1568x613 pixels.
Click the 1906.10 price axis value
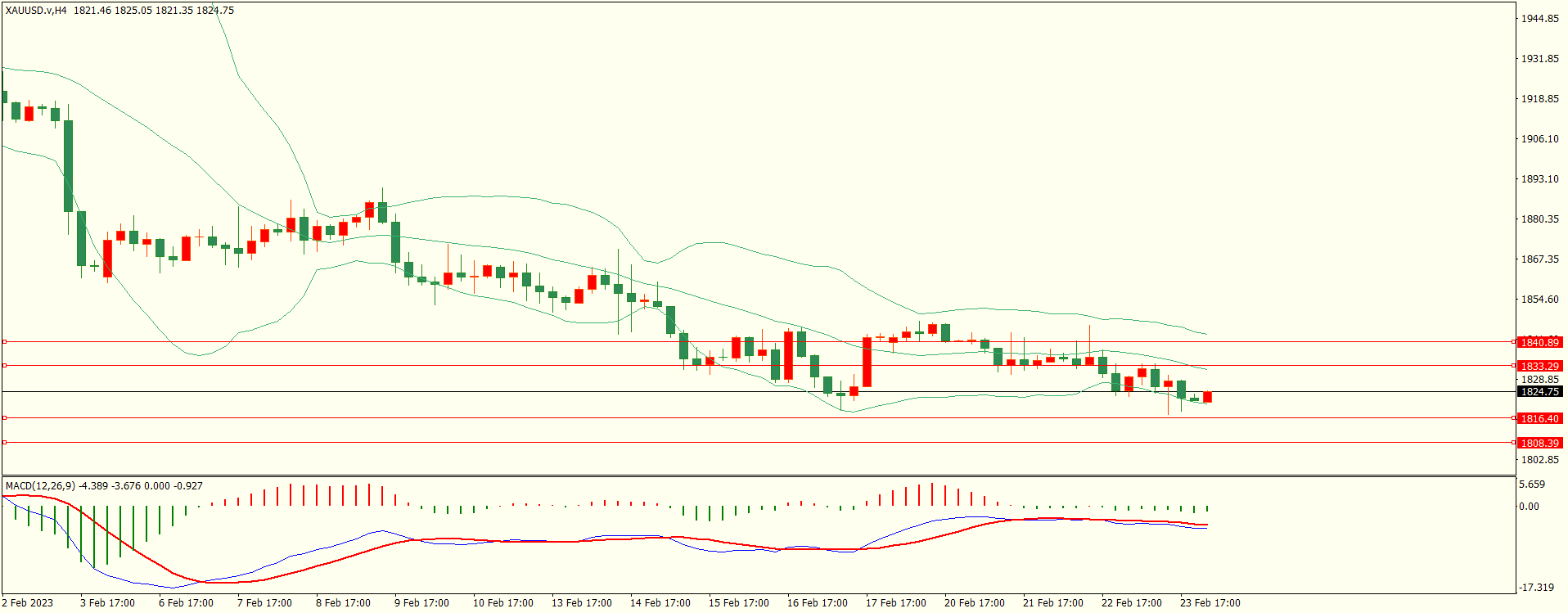[x=1539, y=139]
